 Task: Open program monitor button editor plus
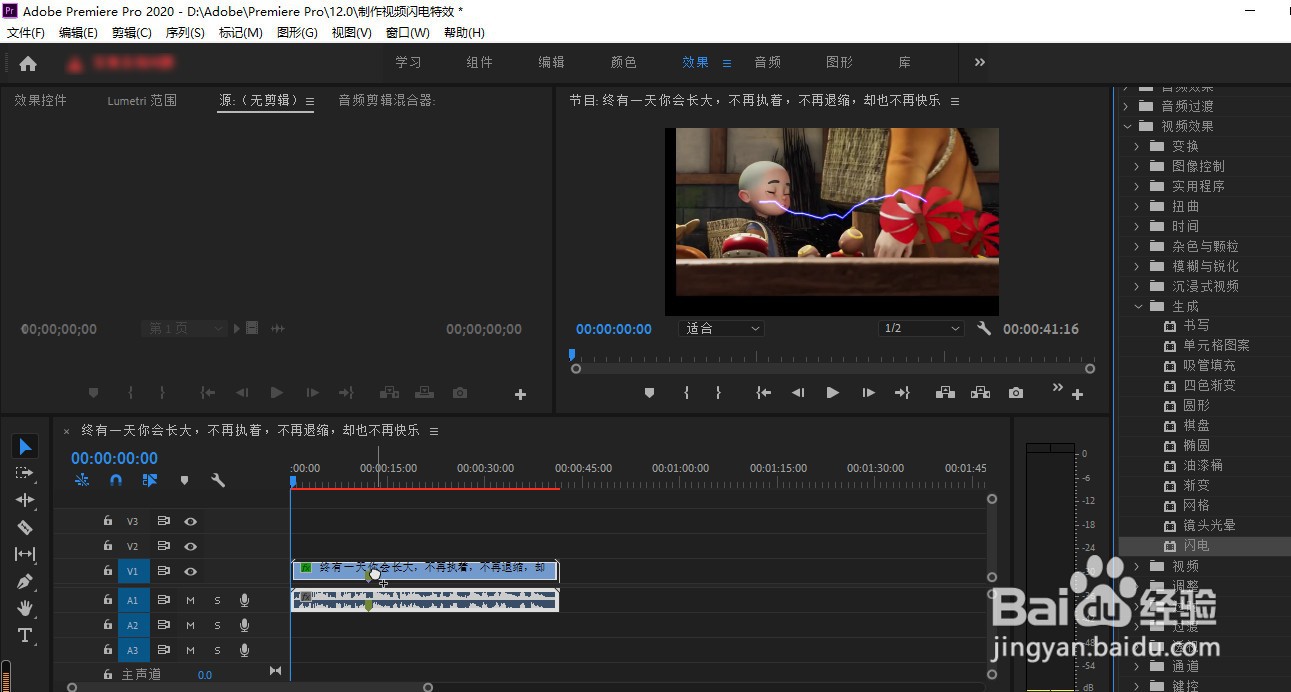tap(1077, 395)
